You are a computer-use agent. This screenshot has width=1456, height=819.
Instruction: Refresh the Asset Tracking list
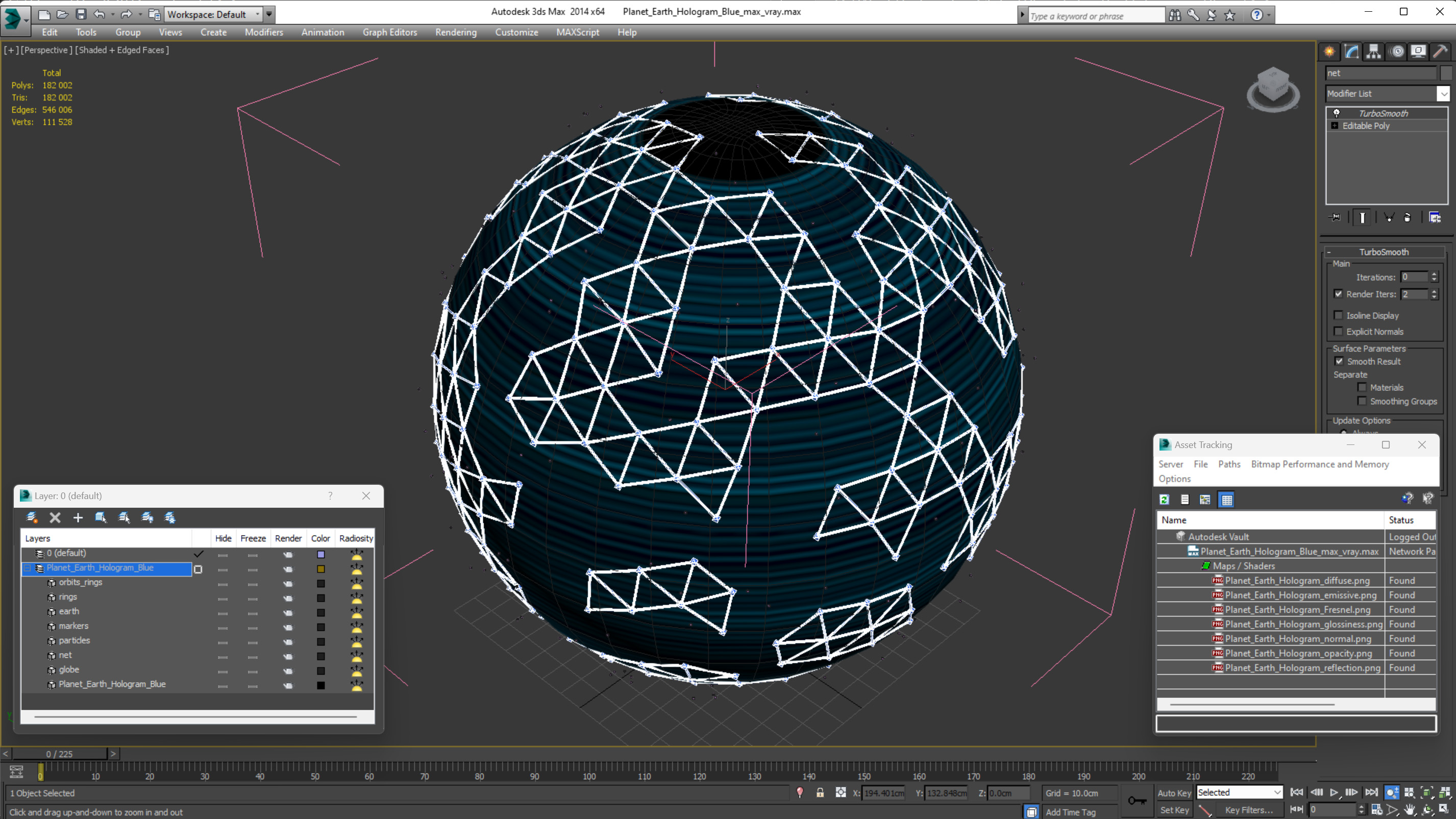tap(1165, 500)
